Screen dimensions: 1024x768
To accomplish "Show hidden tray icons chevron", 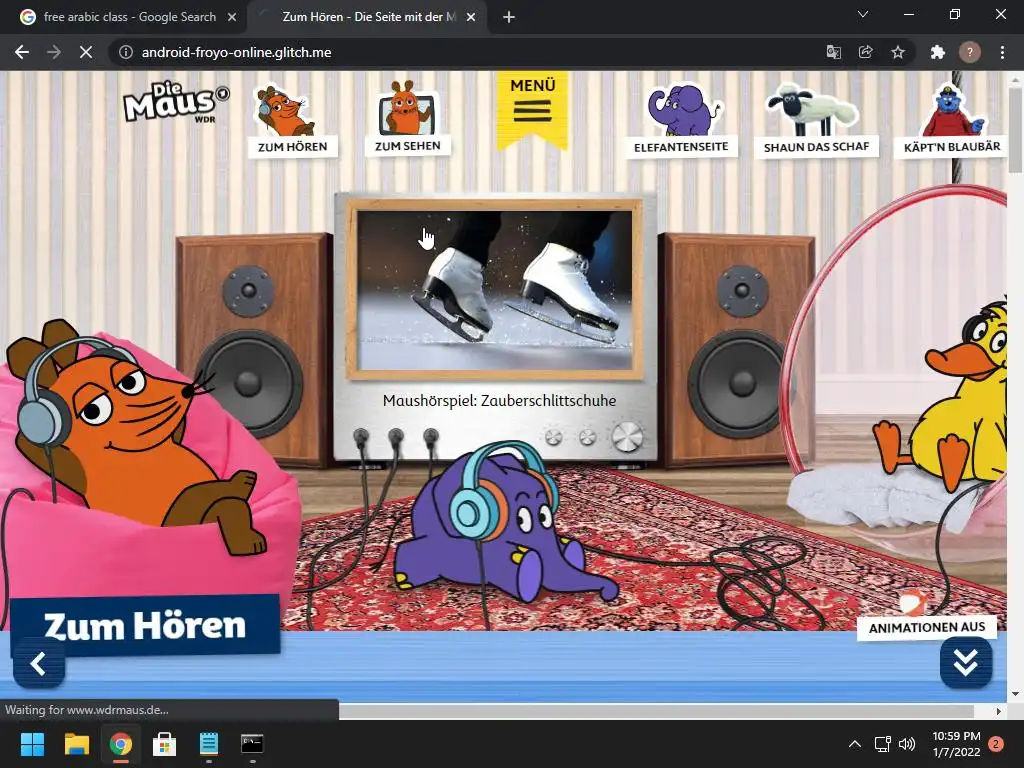I will pyautogui.click(x=854, y=744).
